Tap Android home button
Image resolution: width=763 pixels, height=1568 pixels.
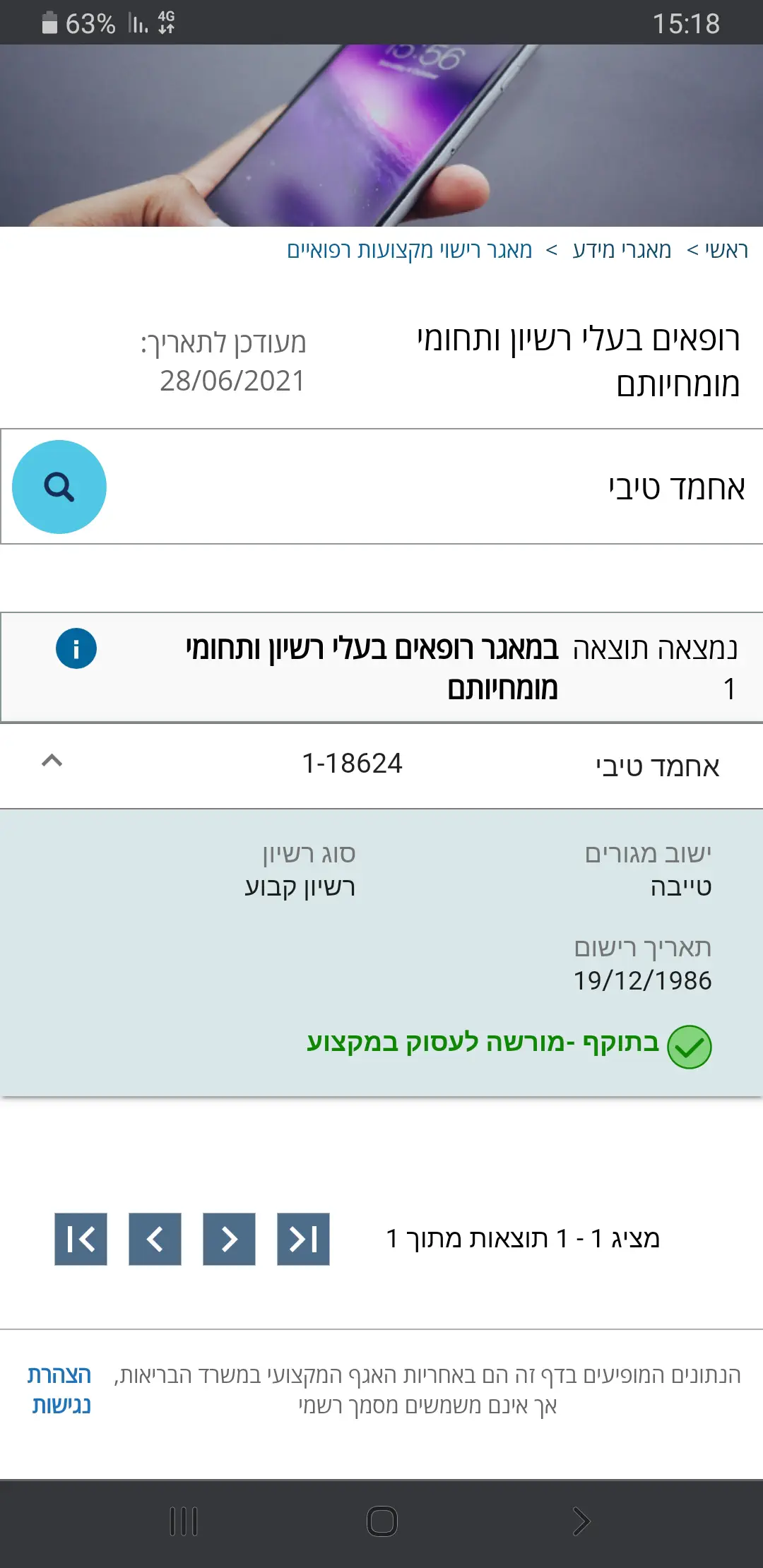pyautogui.click(x=382, y=1521)
